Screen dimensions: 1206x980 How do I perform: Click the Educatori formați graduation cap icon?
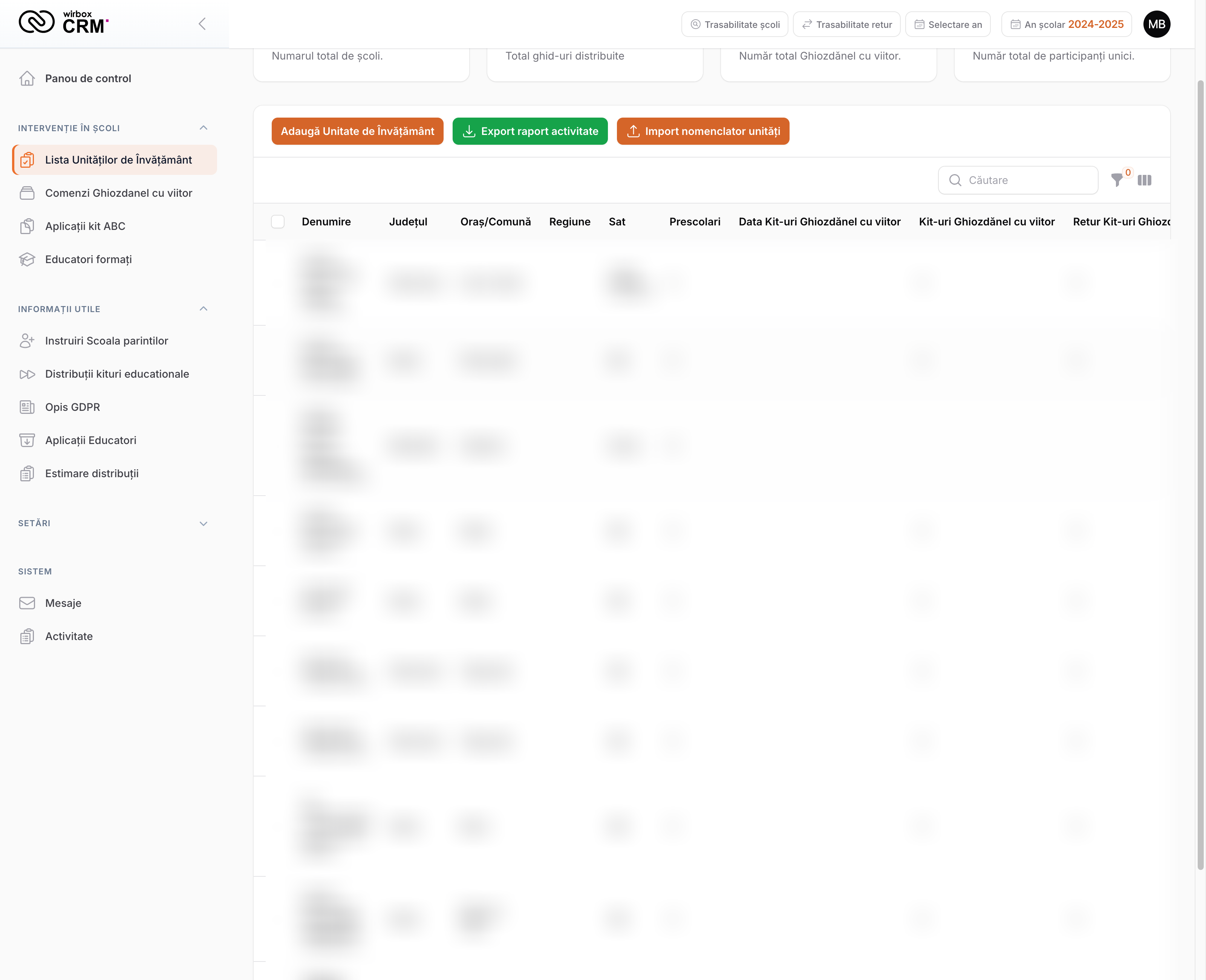27,260
